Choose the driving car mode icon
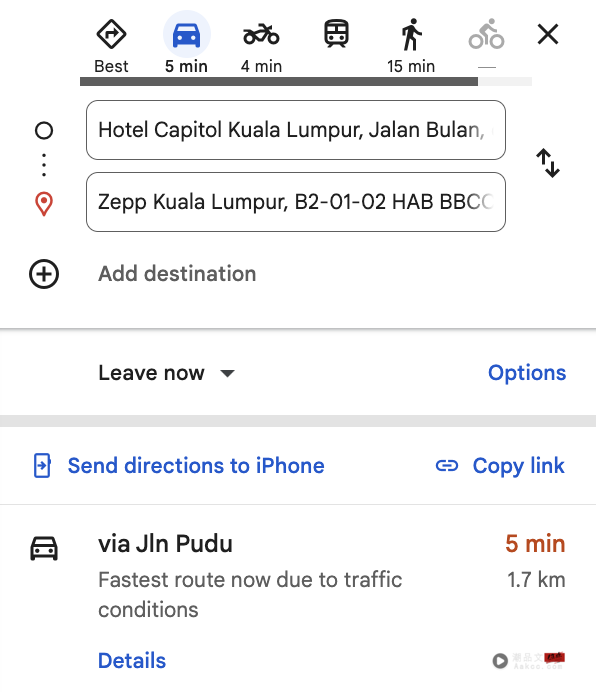The image size is (596, 692). click(186, 34)
